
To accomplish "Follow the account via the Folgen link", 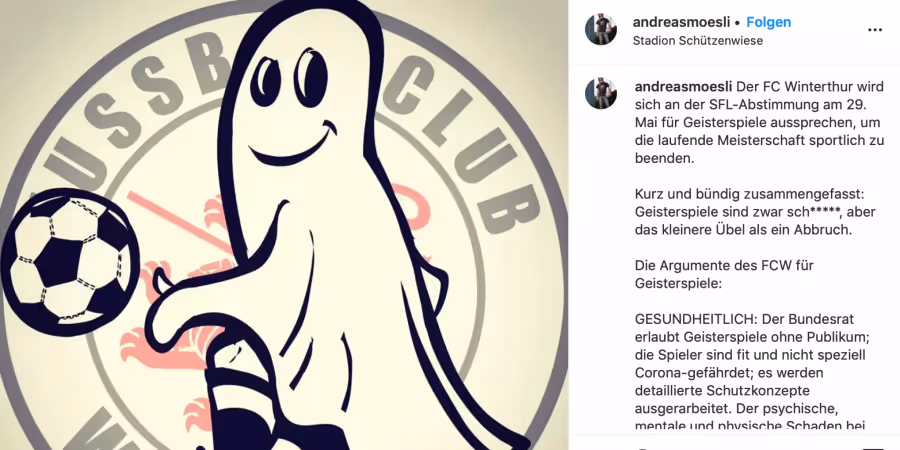I will [x=769, y=22].
